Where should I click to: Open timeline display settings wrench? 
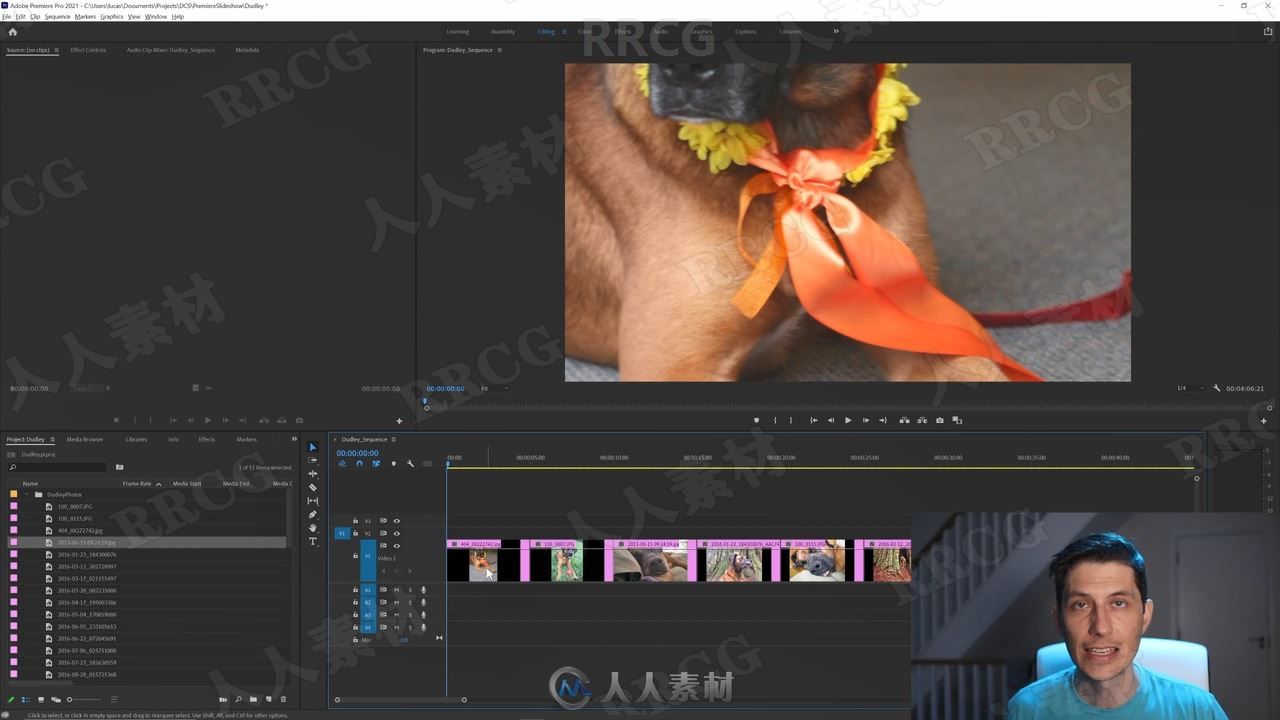[x=410, y=463]
